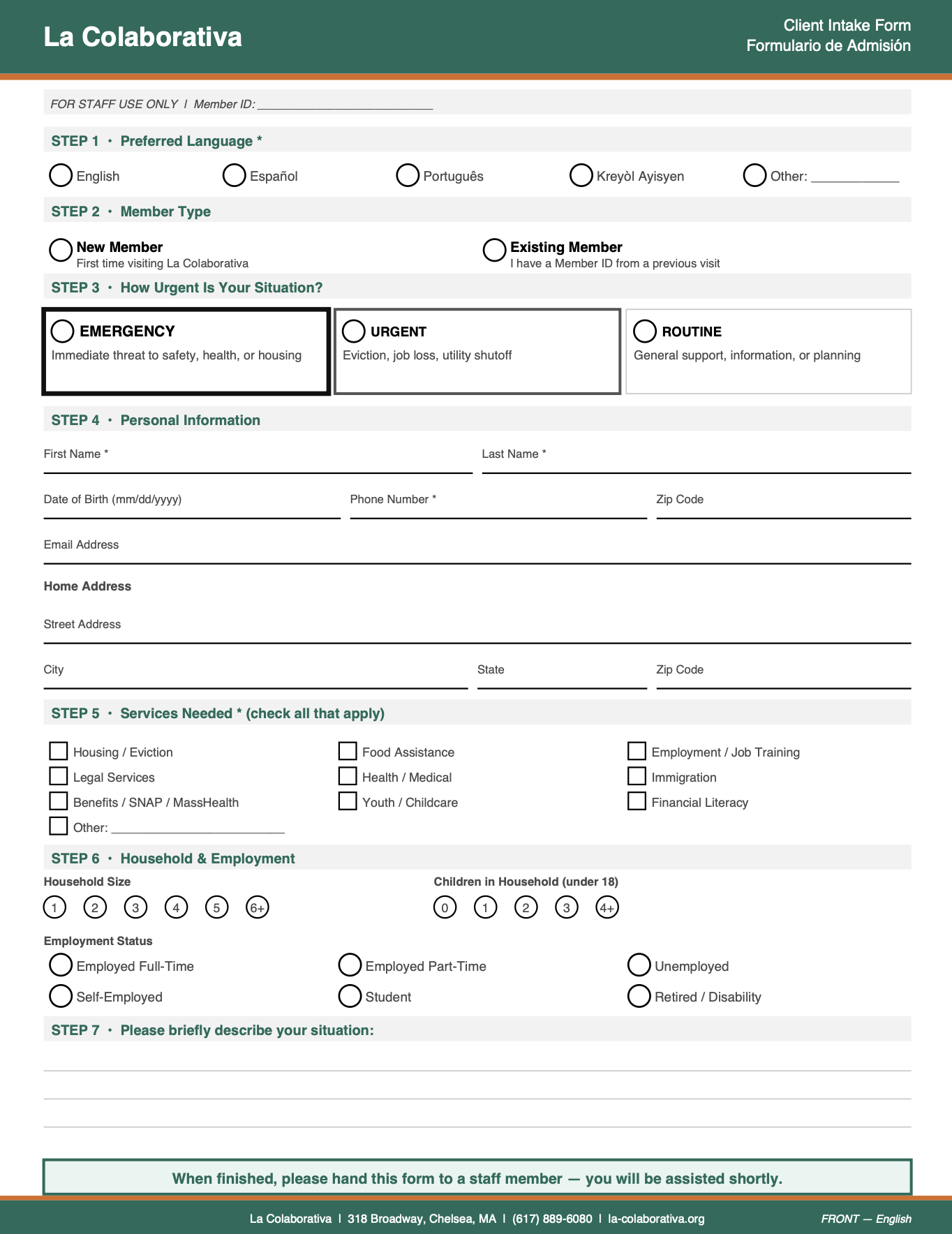Select EMERGENCY urgency option
This screenshot has width=952, height=1234.
(x=63, y=331)
